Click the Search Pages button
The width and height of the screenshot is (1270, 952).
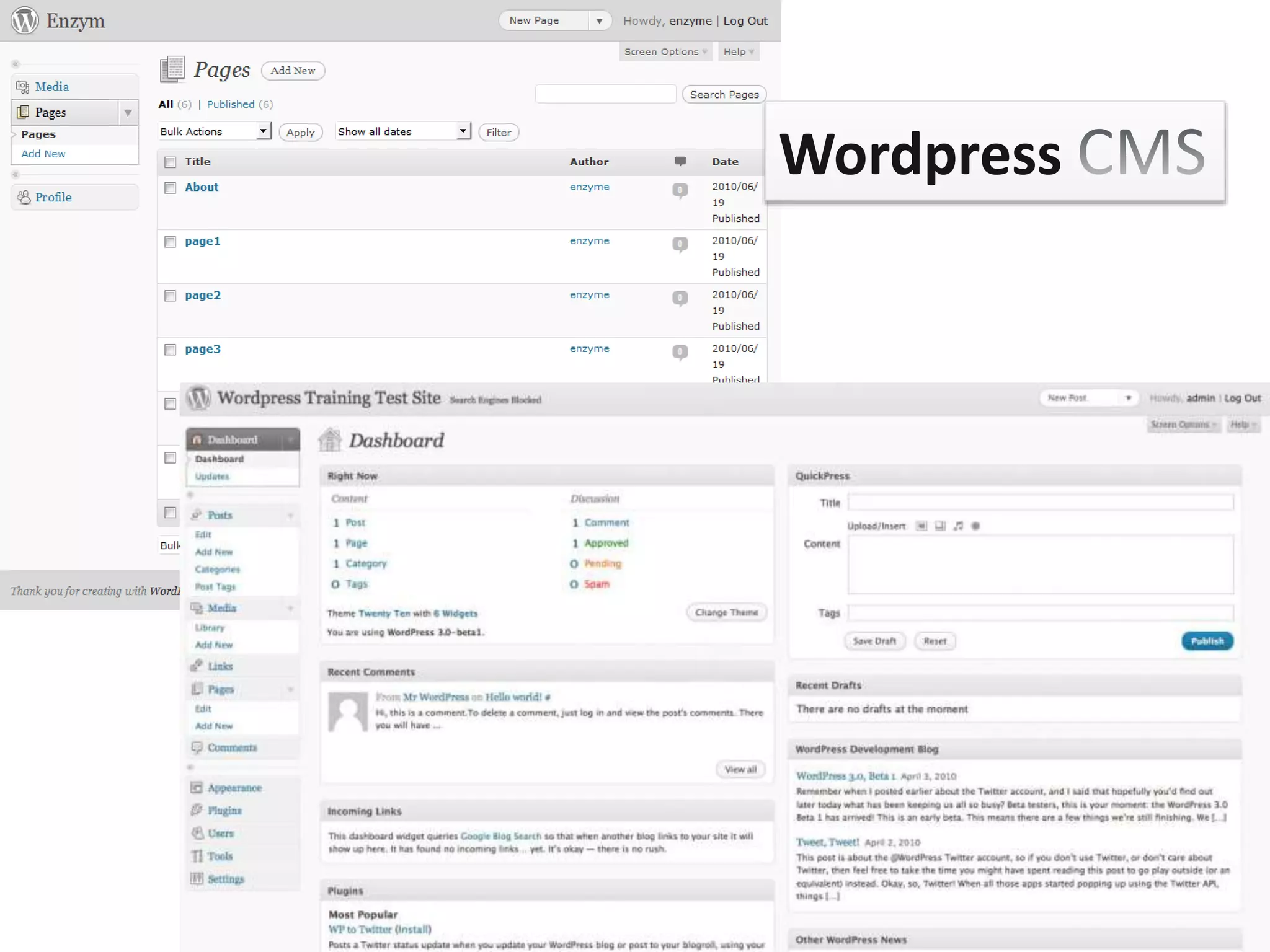[x=724, y=94]
